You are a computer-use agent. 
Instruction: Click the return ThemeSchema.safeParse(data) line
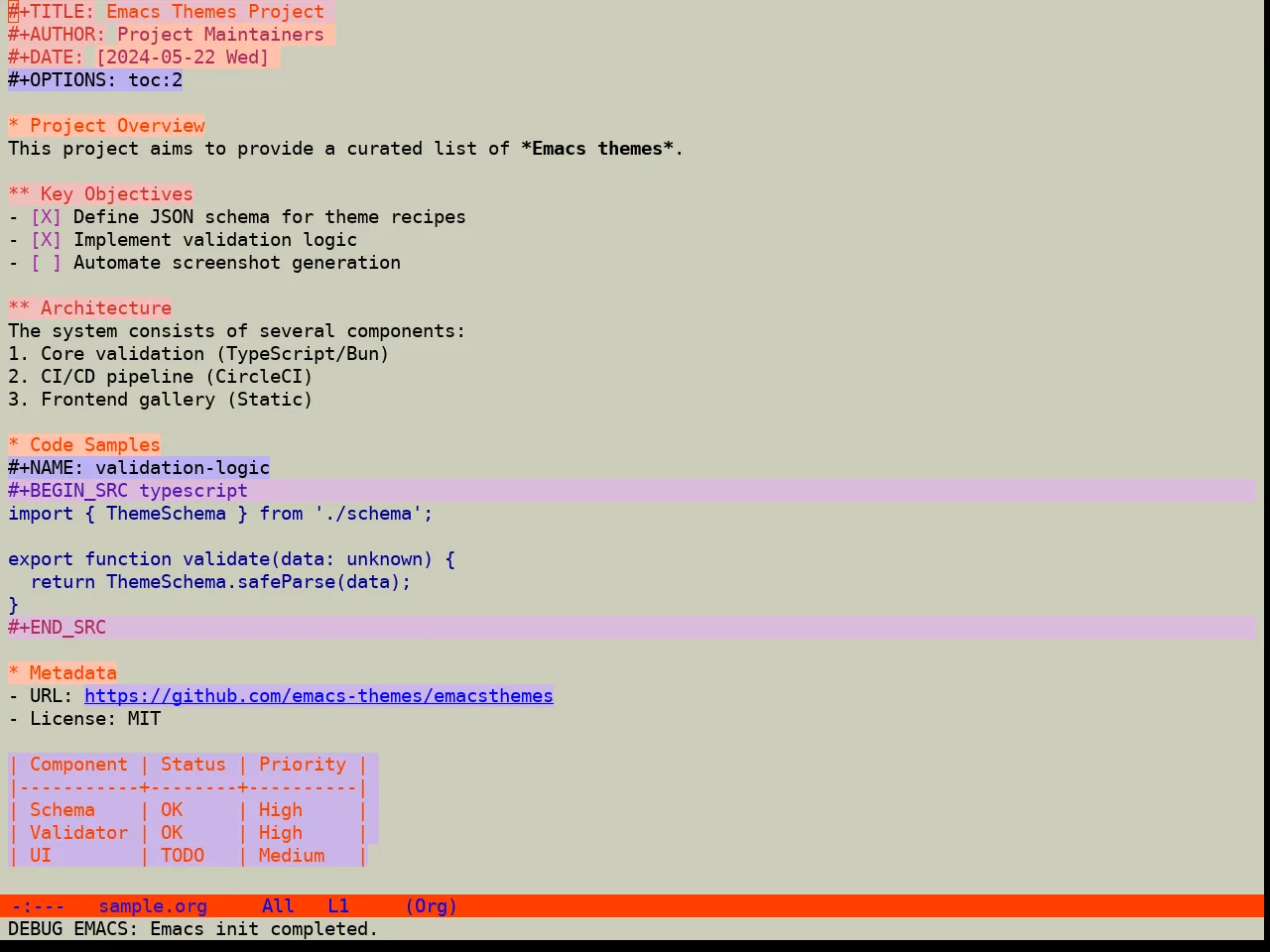click(x=220, y=582)
